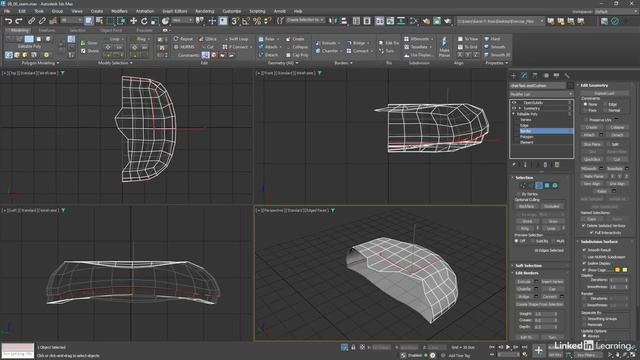Click the second Show Cage color swatch

625,270
